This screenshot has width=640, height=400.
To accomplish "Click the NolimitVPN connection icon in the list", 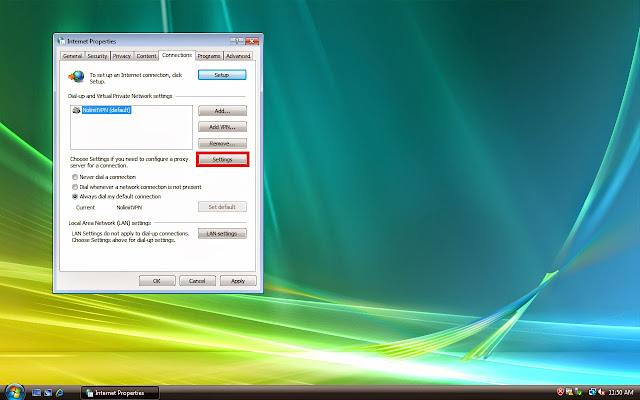I will [x=76, y=110].
